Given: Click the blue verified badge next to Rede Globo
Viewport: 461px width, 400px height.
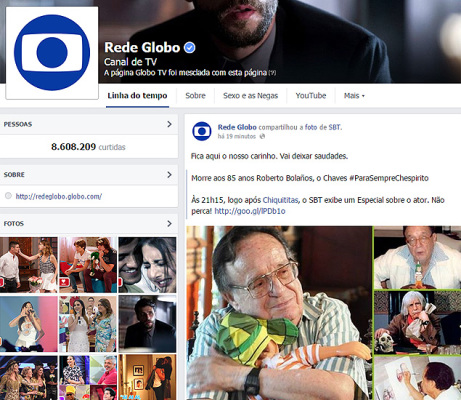Looking at the screenshot, I should tap(190, 48).
